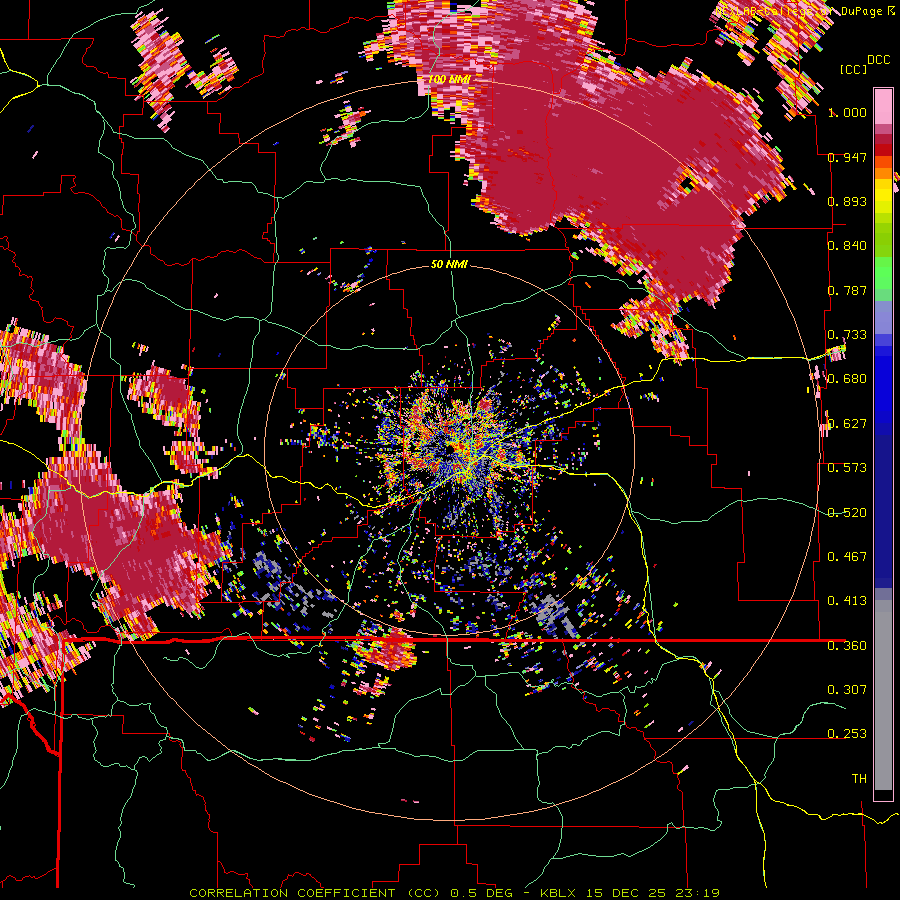This screenshot has height=900, width=900.
Task: Click the 0.253 scale label
Action: pos(847,734)
